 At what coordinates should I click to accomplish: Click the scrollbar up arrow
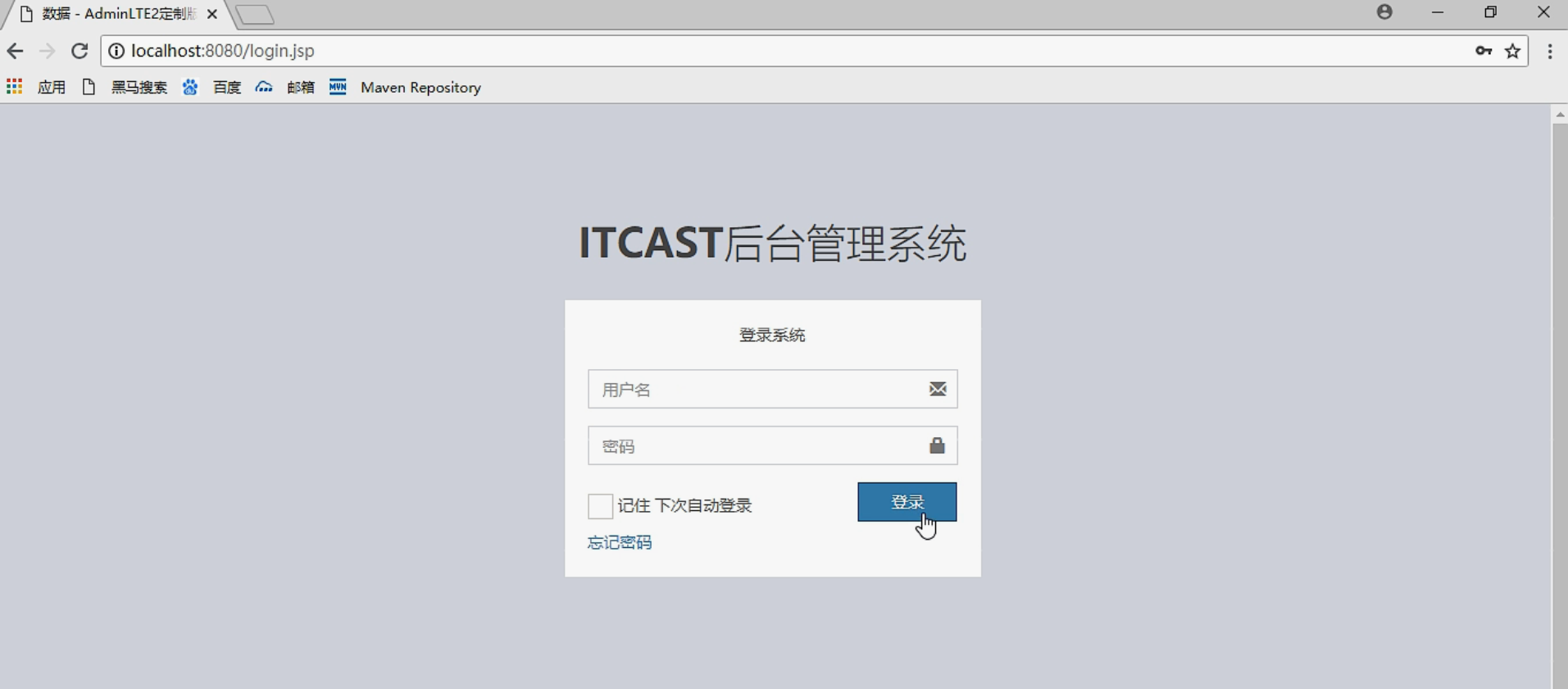1560,115
